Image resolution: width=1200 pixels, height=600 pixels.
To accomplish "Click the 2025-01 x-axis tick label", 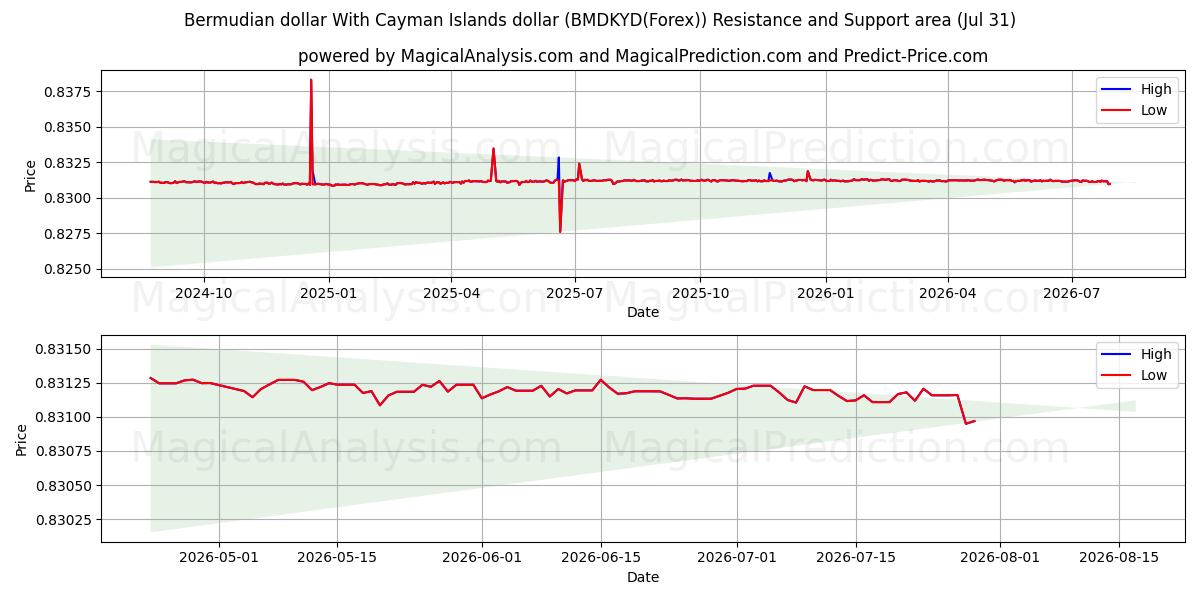I will coord(328,293).
